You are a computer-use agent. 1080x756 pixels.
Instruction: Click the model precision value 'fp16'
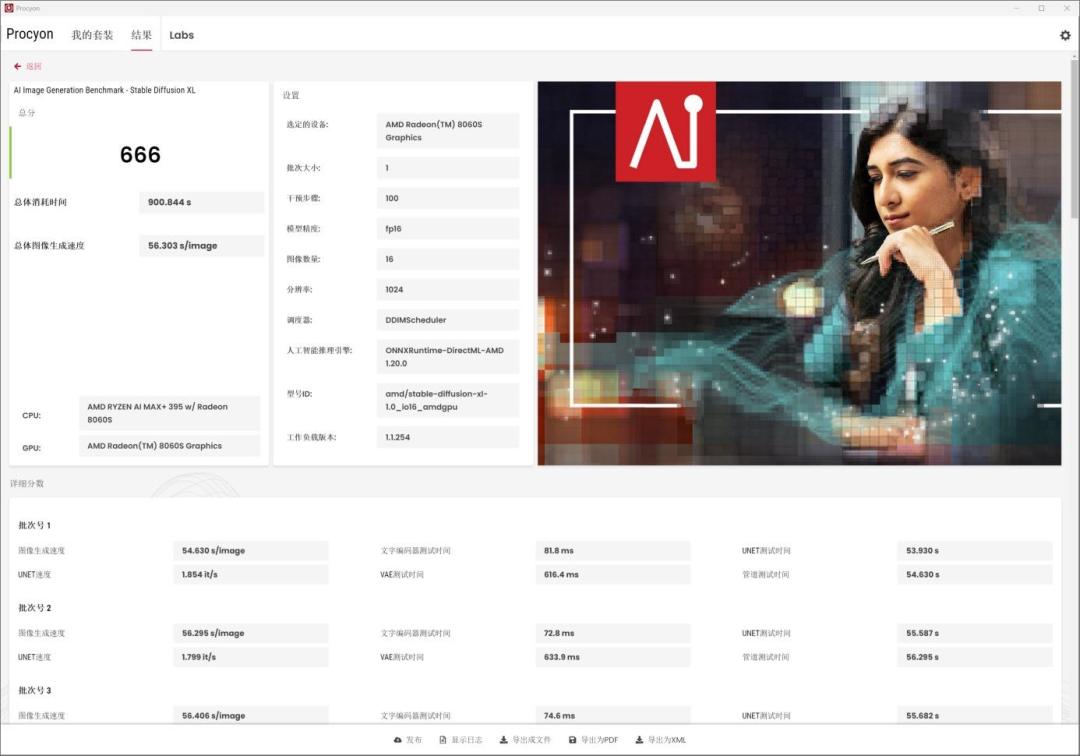448,229
